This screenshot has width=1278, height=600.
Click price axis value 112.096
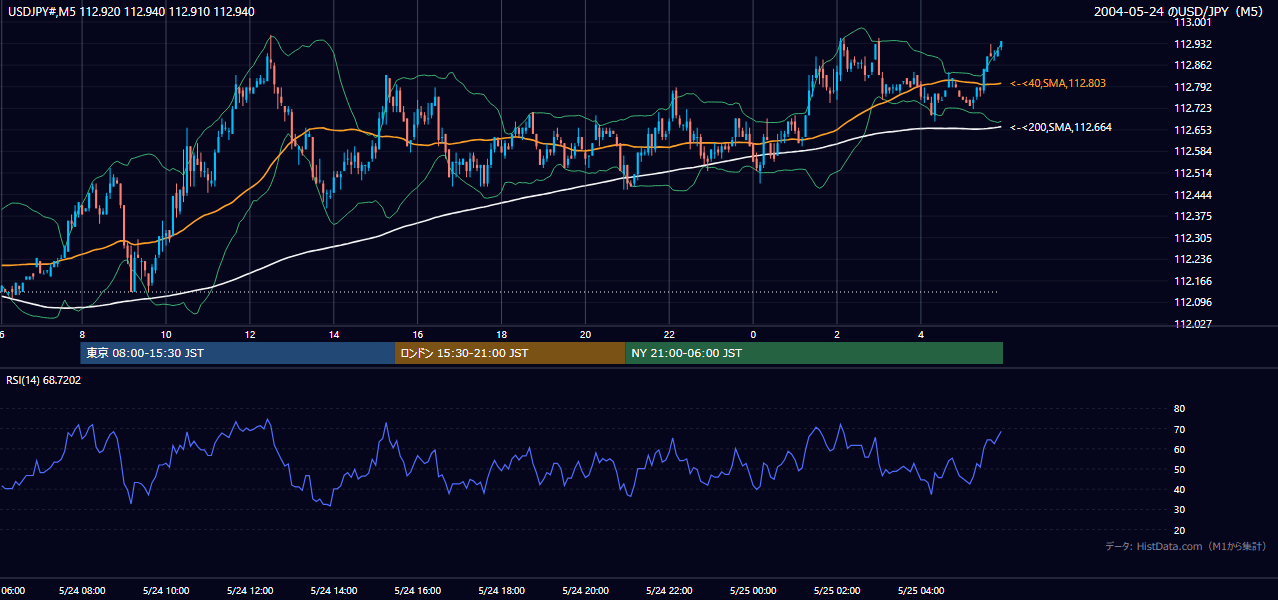point(1193,302)
